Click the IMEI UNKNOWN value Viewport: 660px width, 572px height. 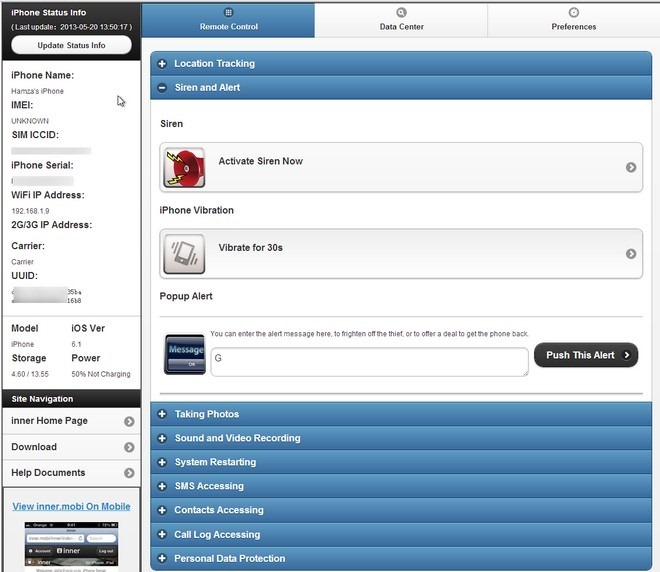[30, 121]
